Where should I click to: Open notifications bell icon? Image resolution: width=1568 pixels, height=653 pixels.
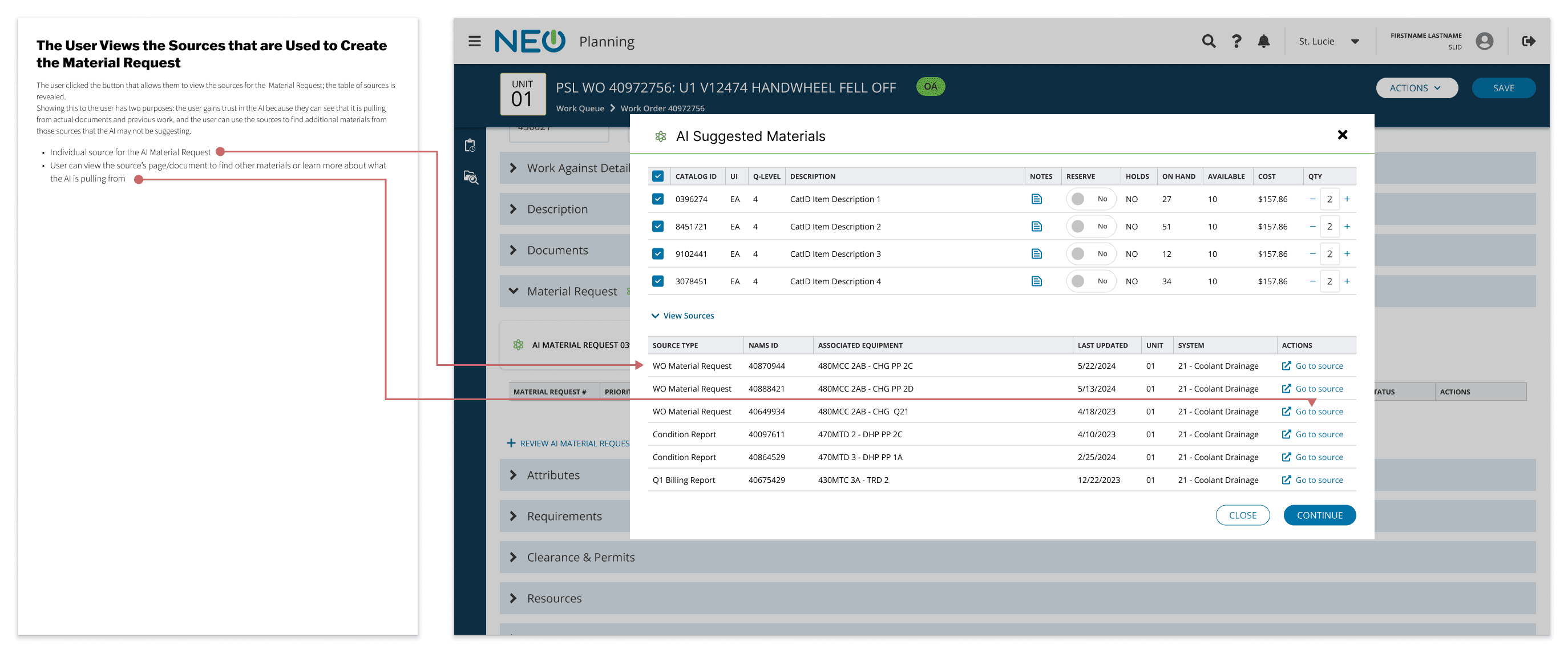pos(1264,42)
